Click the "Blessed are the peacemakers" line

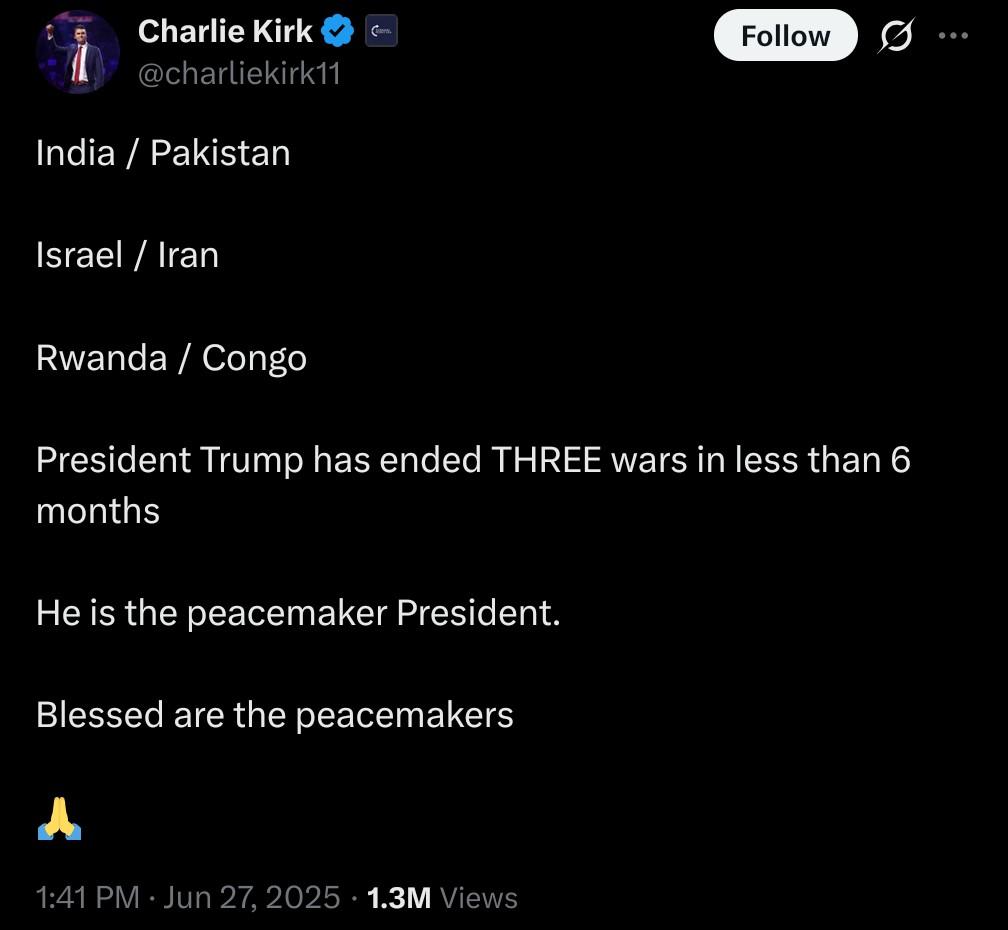pyautogui.click(x=274, y=714)
